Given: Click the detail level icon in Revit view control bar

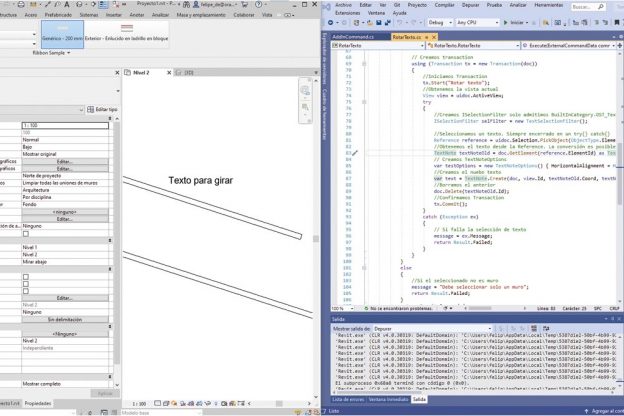Looking at the screenshot, I should (158, 403).
